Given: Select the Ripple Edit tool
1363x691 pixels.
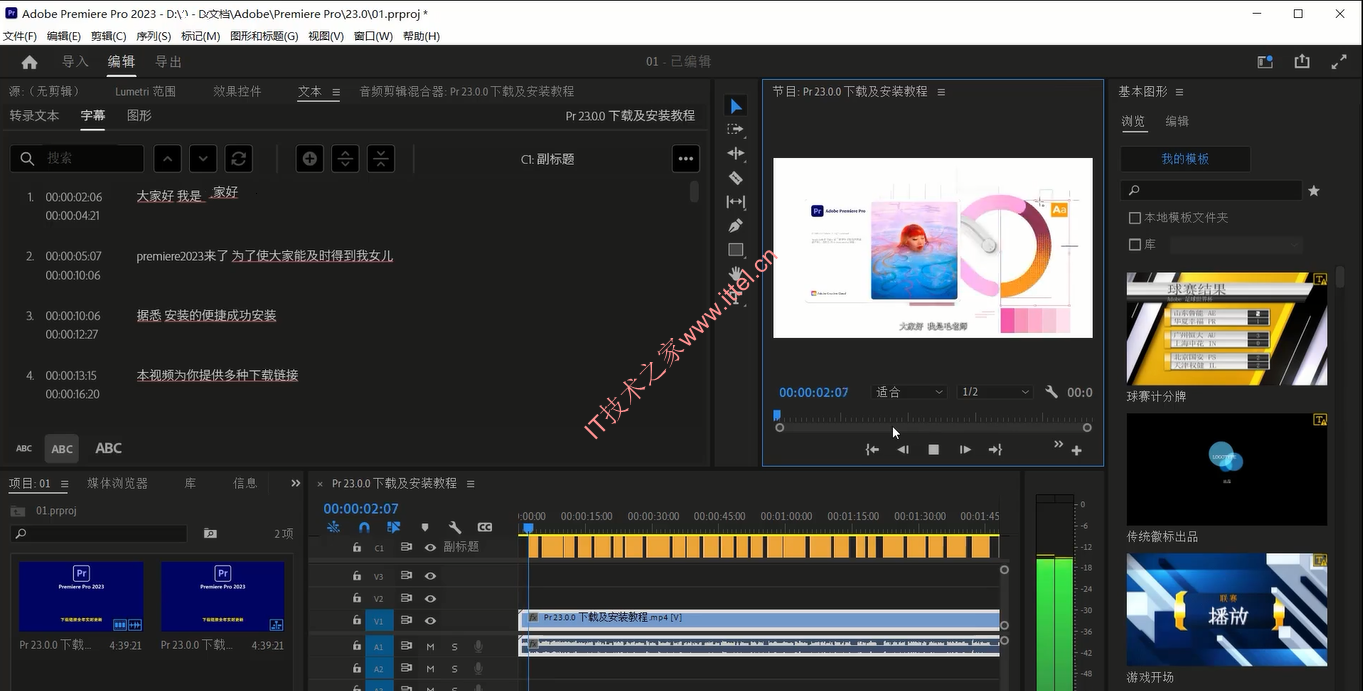Looking at the screenshot, I should [736, 154].
